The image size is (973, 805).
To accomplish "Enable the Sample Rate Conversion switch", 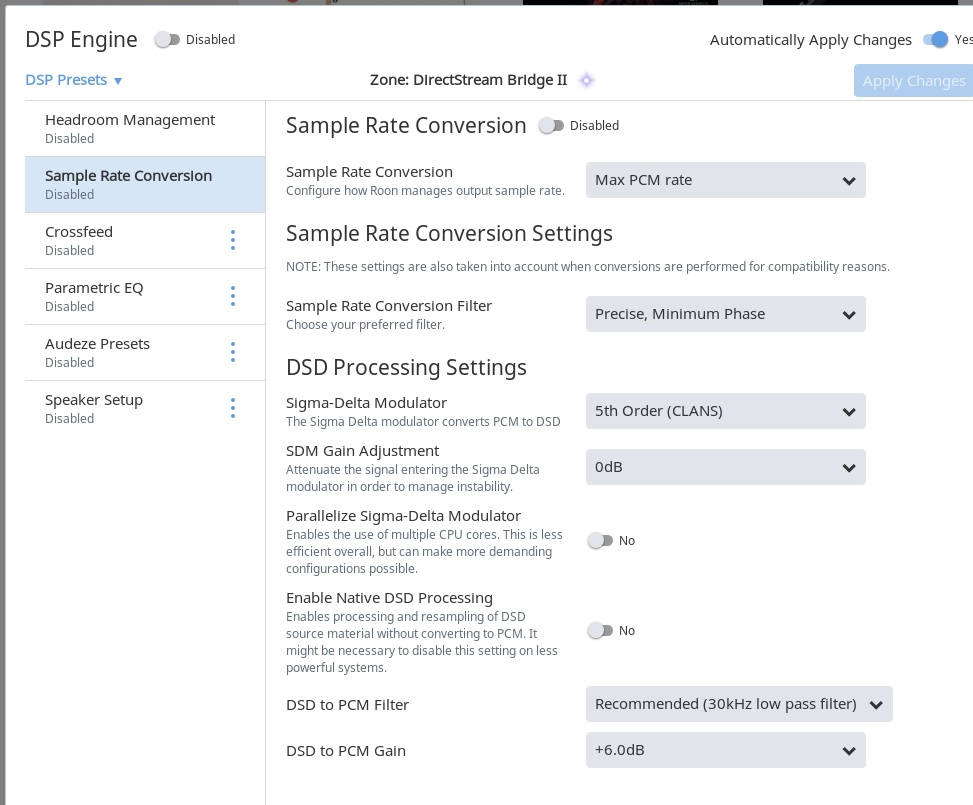I will (x=551, y=126).
